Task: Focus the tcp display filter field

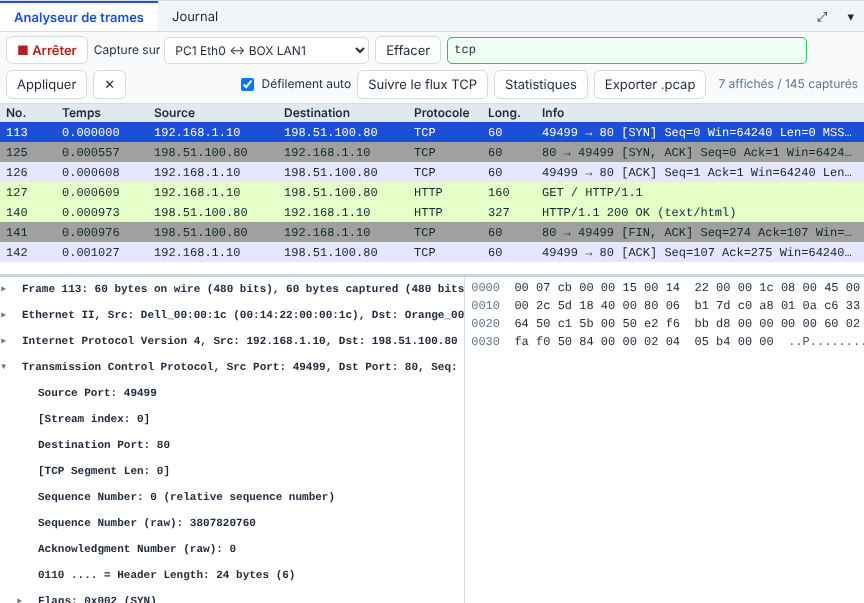Action: 627,50
